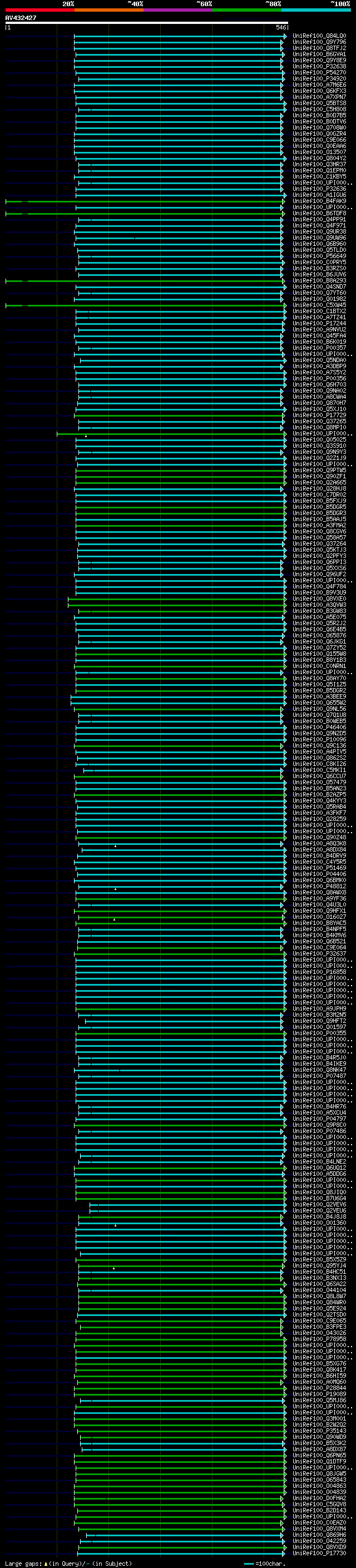Select hit label UniRef100_B8A293

[x=319, y=280]
